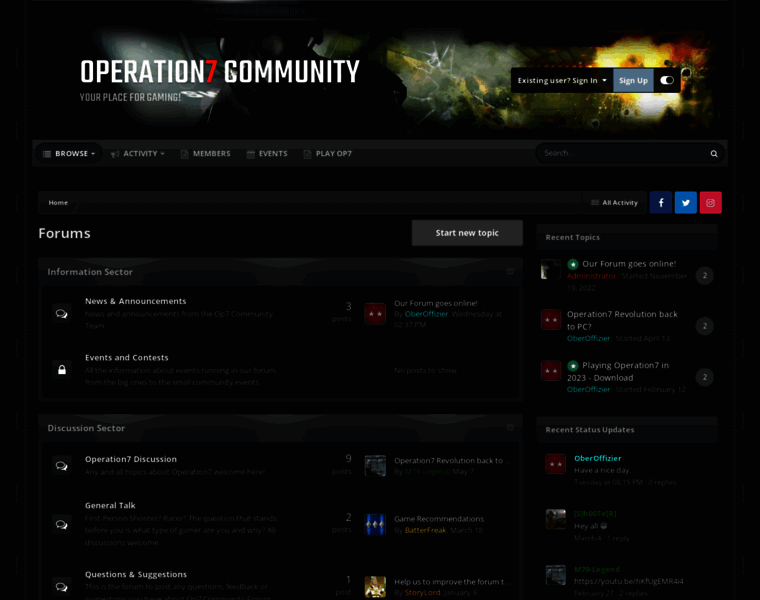Open Administrator avatar in Recent Topics
The width and height of the screenshot is (760, 600).
click(x=551, y=269)
